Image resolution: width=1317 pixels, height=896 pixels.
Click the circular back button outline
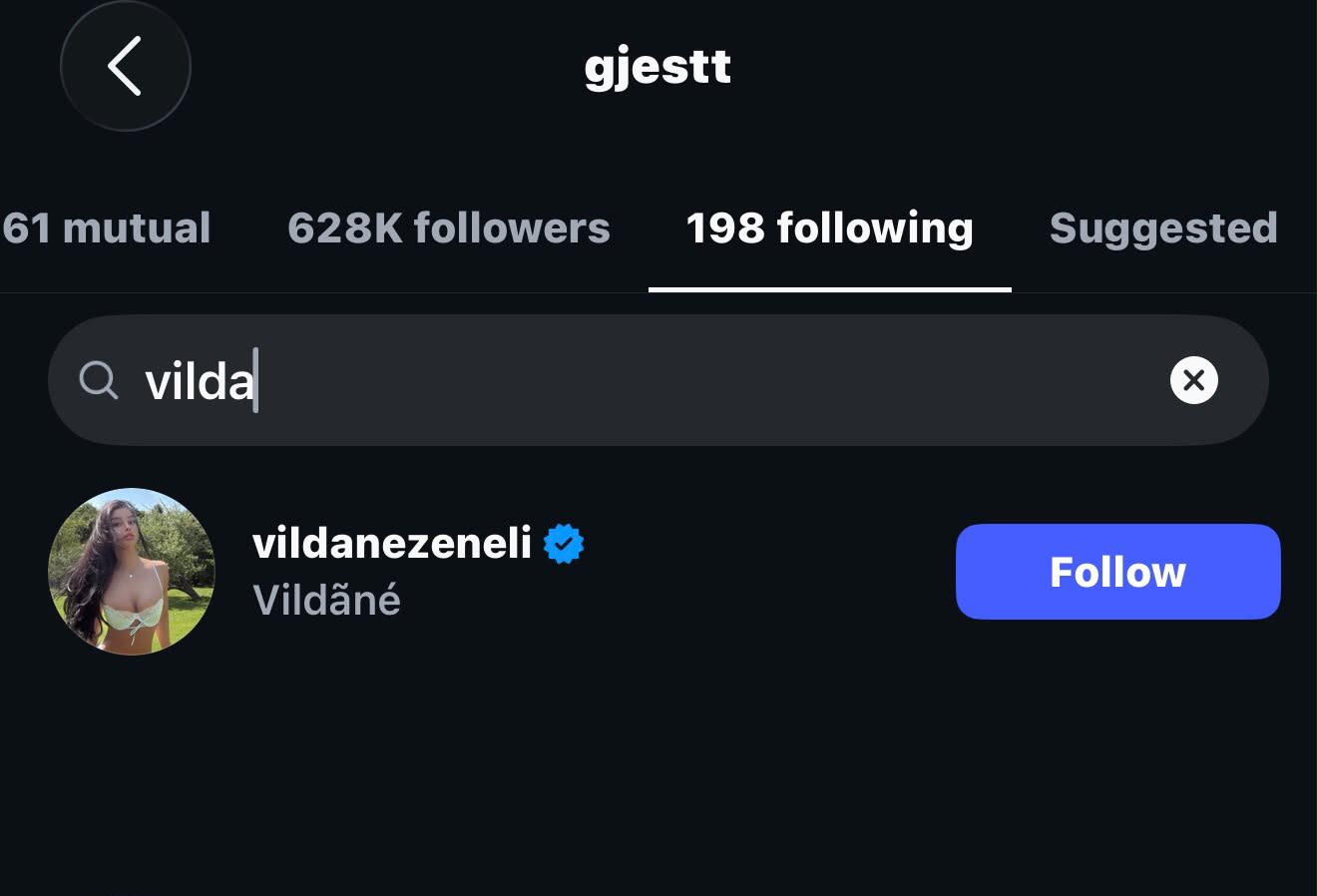[x=125, y=66]
